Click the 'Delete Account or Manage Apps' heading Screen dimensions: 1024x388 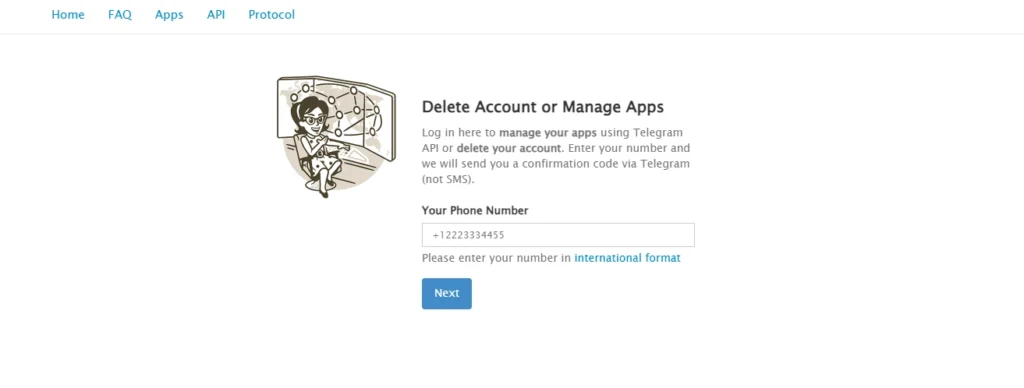543,106
